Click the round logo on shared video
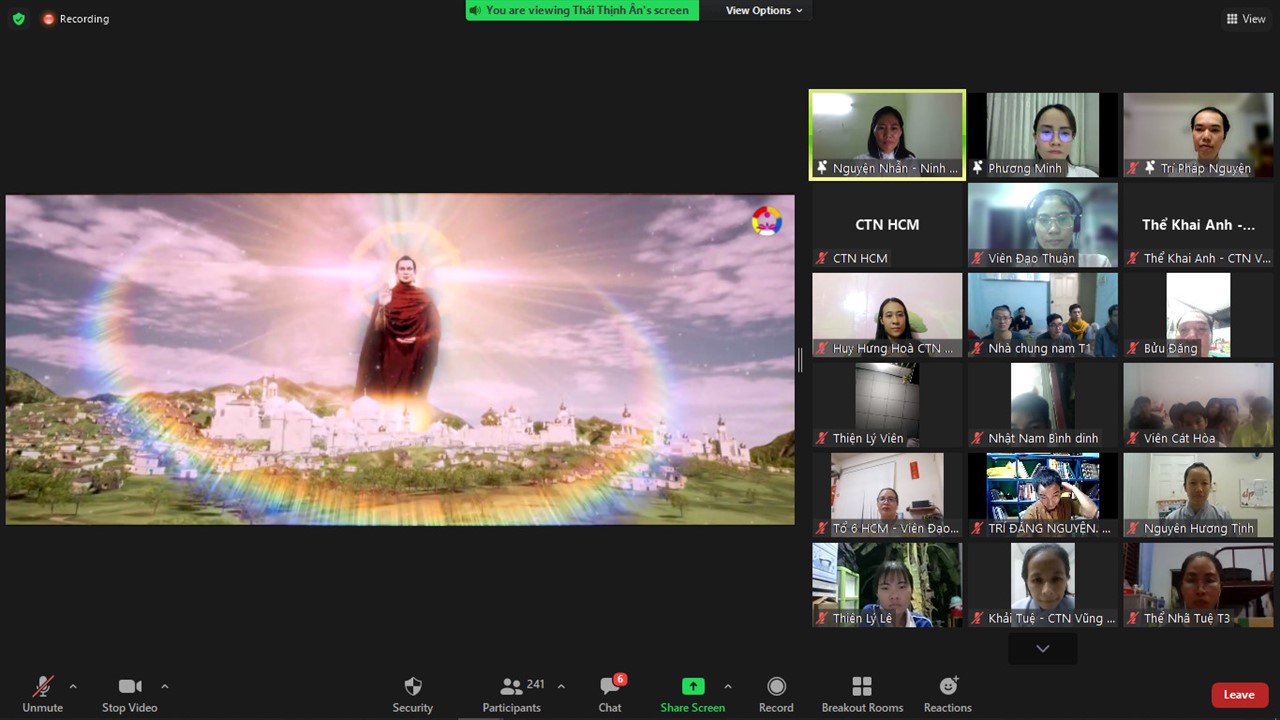1280x720 pixels. tap(767, 221)
